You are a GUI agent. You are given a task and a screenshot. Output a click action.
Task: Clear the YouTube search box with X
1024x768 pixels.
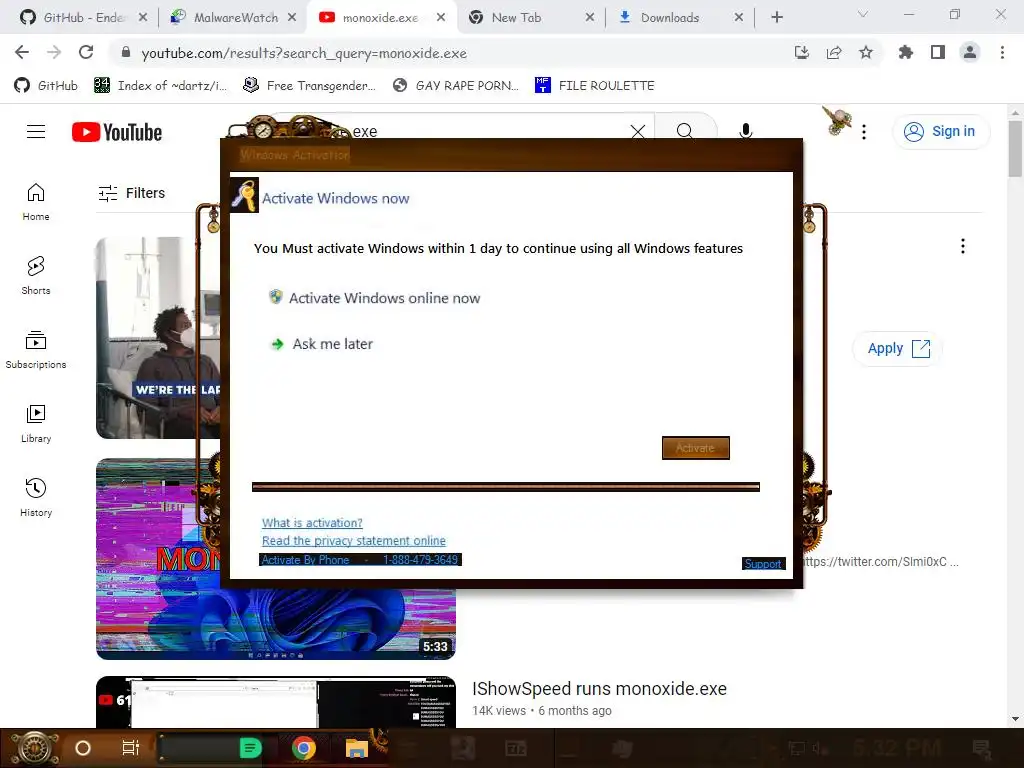[638, 132]
